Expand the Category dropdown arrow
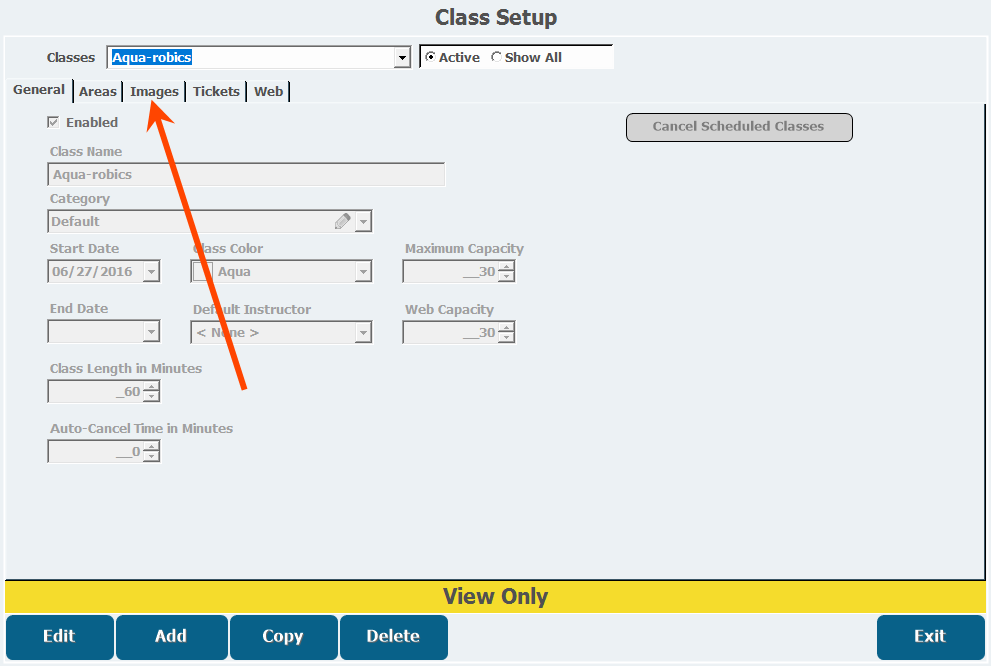This screenshot has height=666, width=991. click(x=363, y=222)
